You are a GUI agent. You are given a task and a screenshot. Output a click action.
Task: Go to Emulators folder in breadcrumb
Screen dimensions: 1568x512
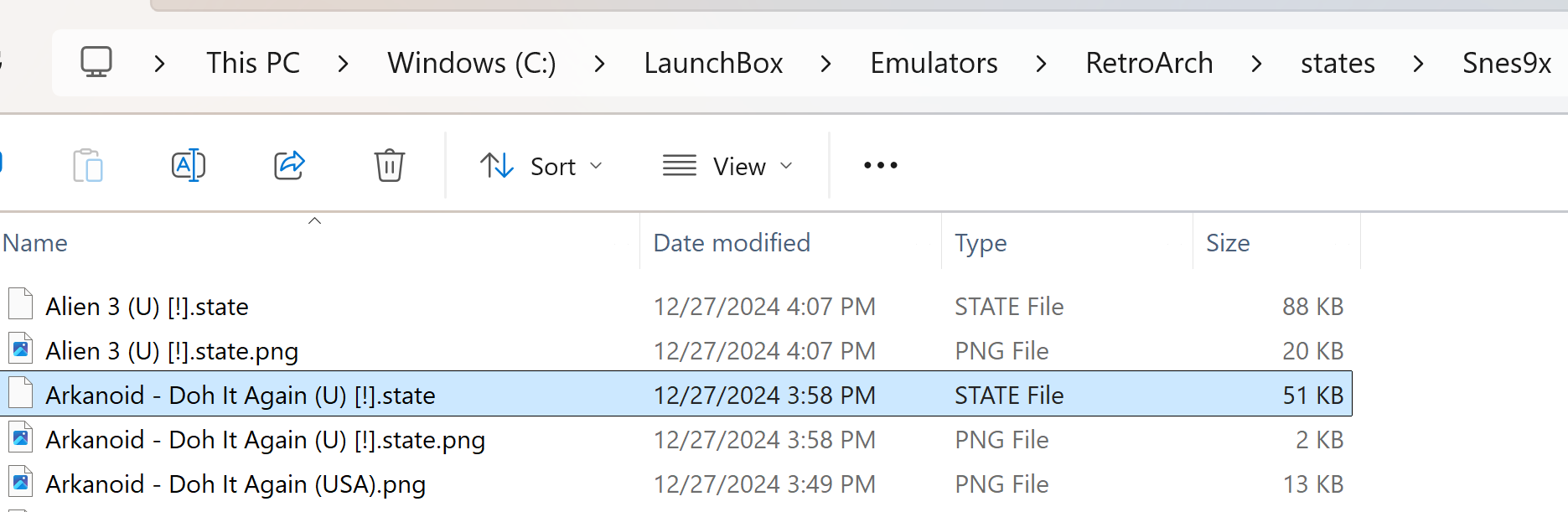coord(934,63)
